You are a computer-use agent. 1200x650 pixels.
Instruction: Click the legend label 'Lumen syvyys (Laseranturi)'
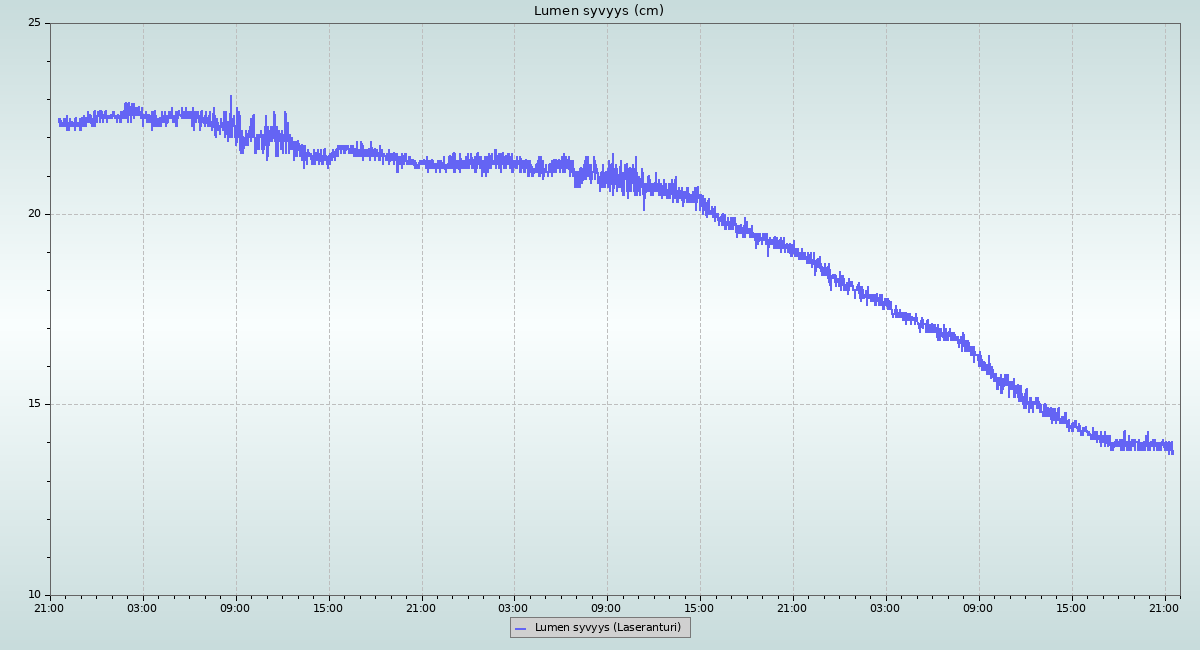[607, 628]
